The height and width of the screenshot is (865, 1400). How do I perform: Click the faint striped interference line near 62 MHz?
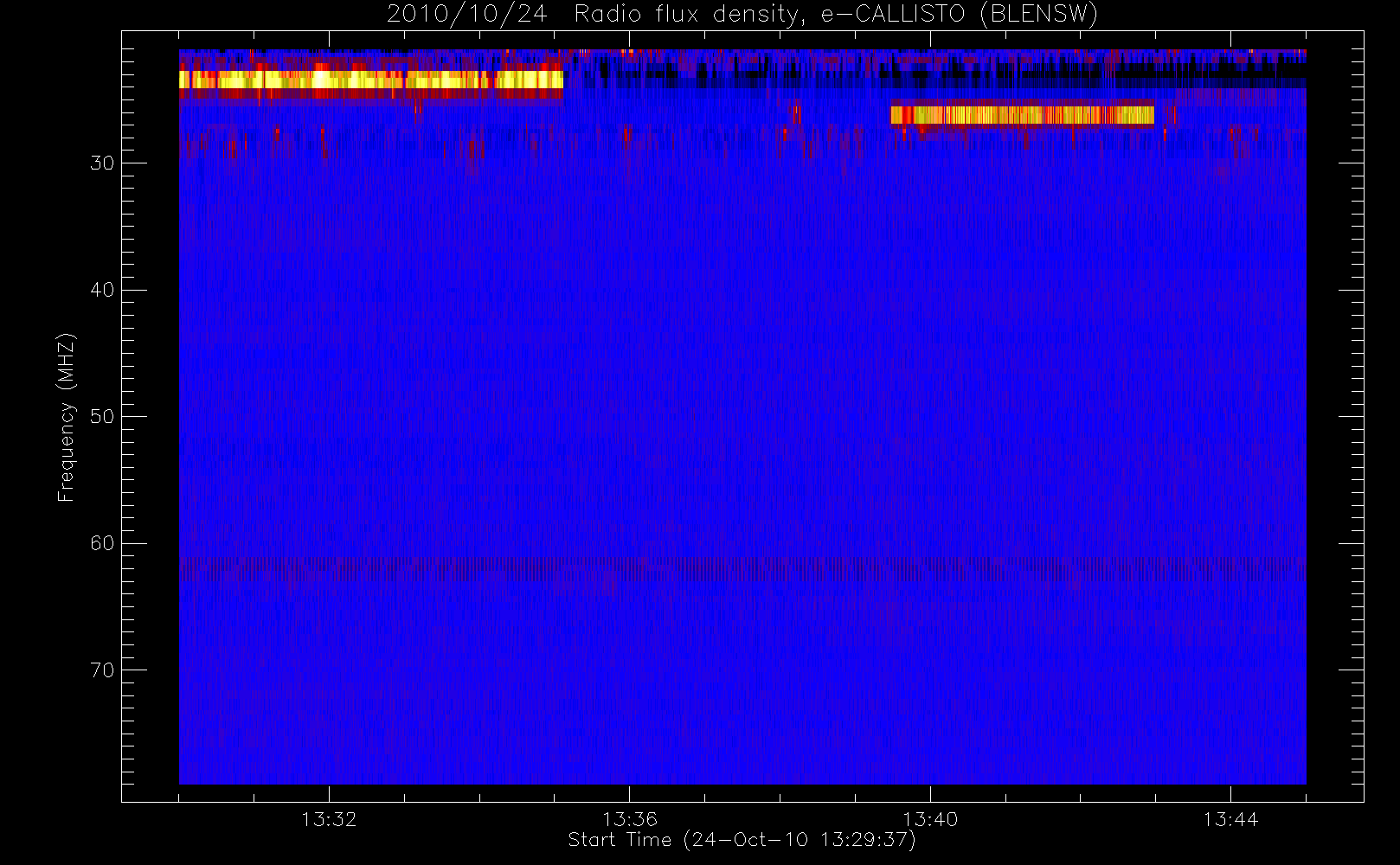tap(742, 568)
